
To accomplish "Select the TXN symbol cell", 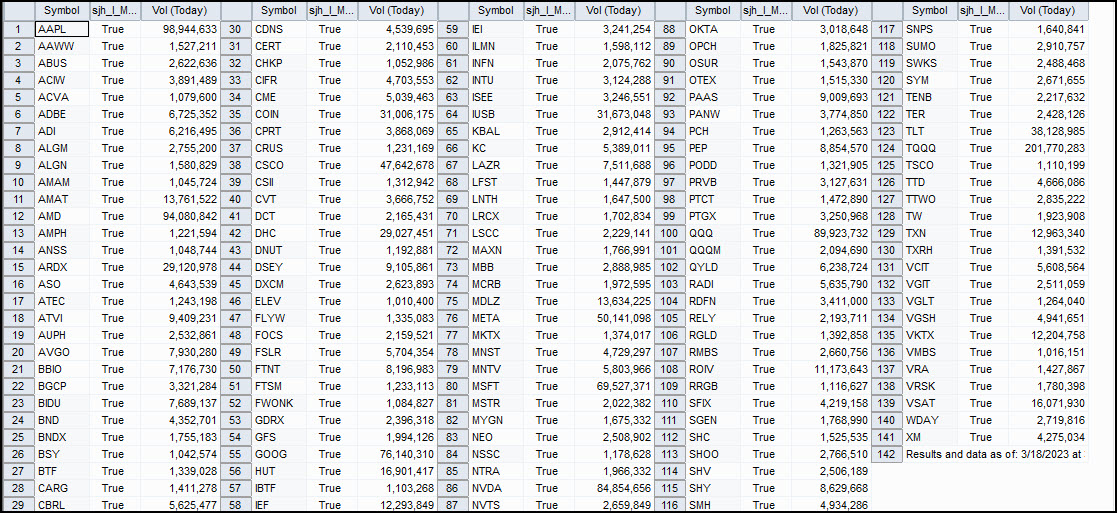I will (930, 233).
